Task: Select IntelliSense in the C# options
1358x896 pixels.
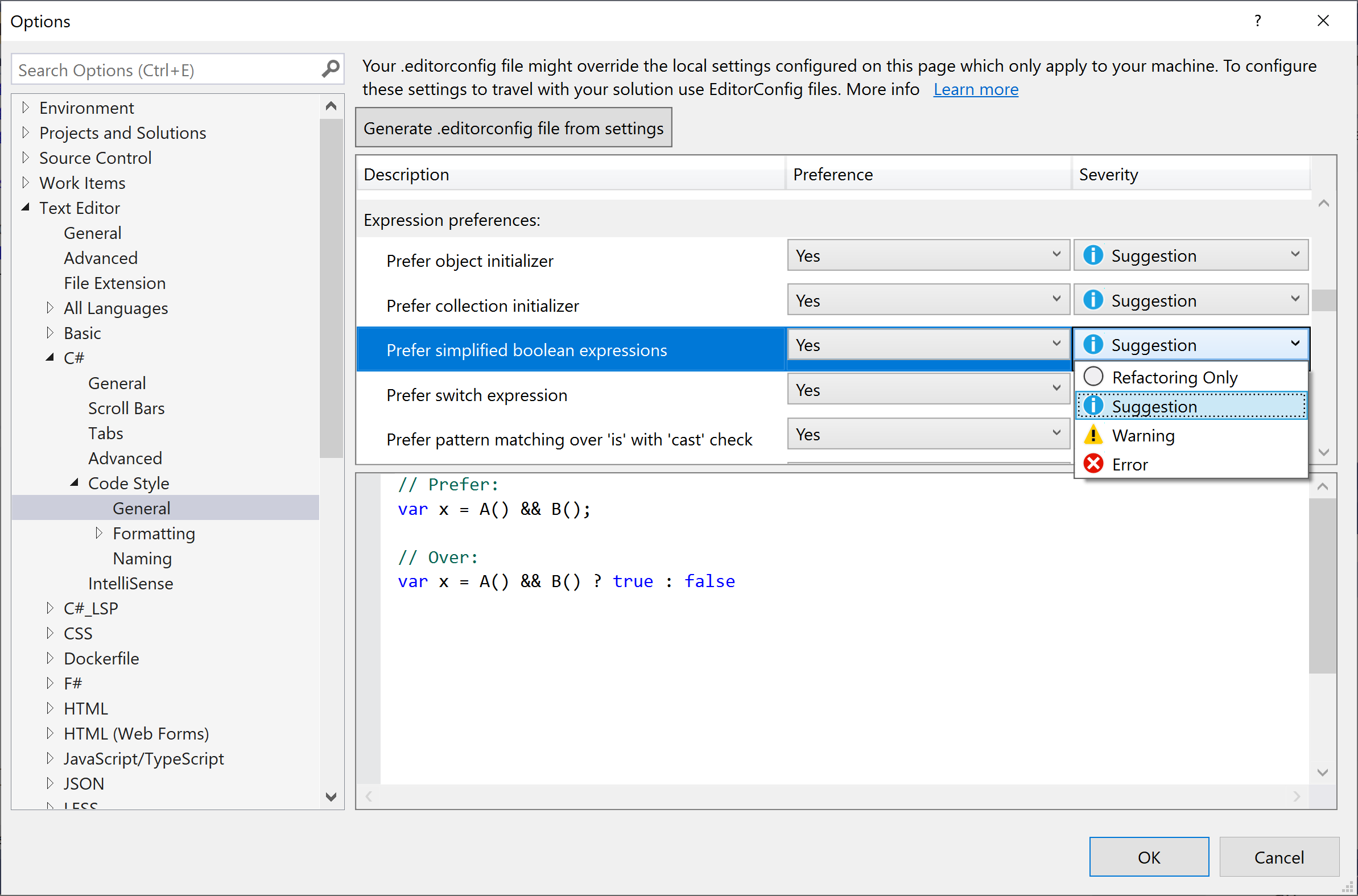Action: pos(130,584)
